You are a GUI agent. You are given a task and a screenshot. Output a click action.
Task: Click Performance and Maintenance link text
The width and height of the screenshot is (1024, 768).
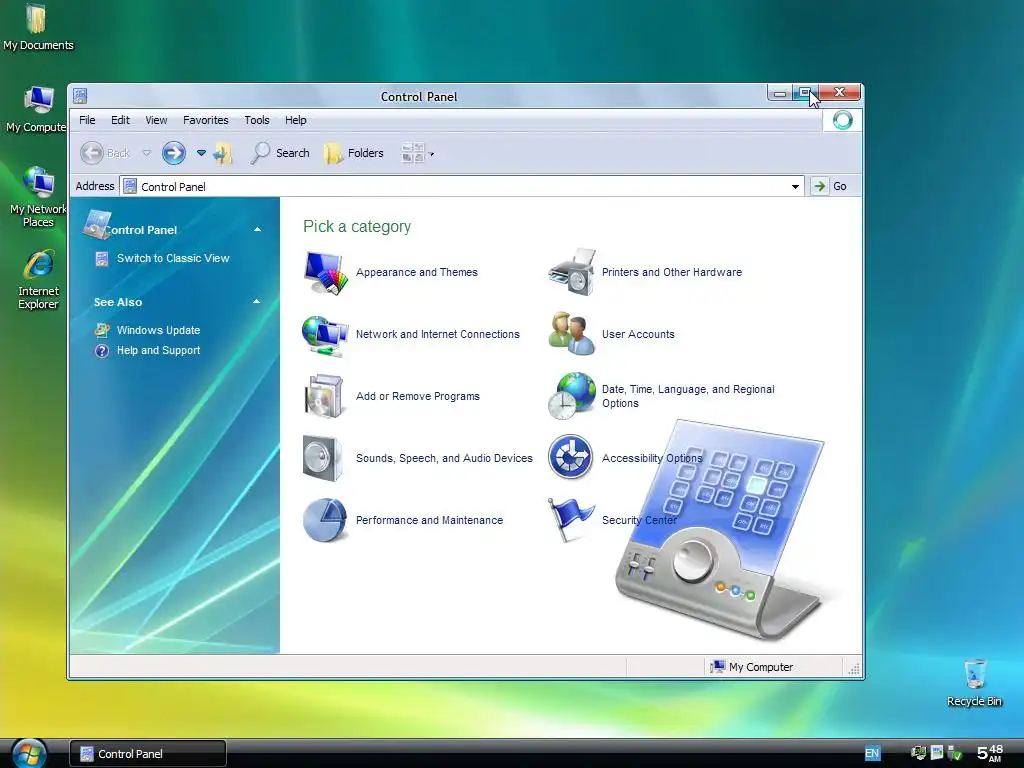tap(429, 520)
